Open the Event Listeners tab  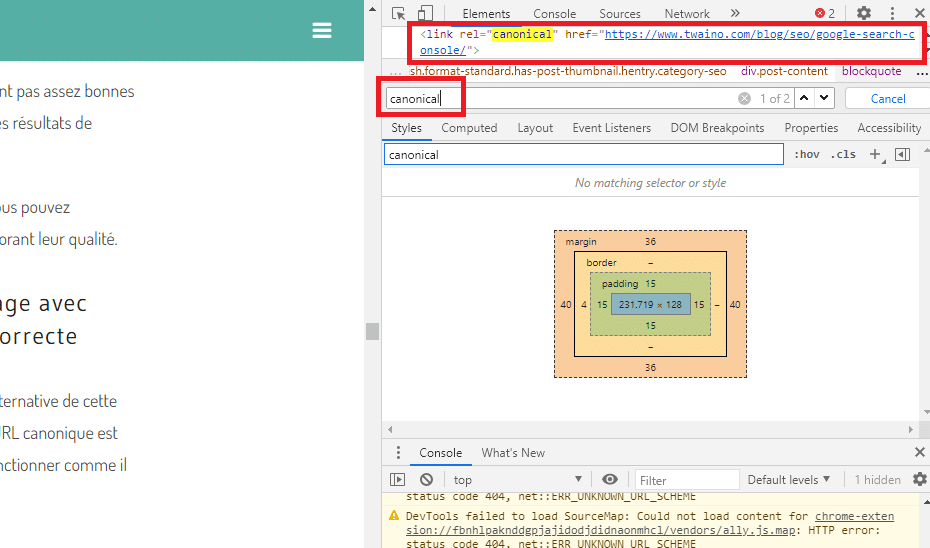point(611,128)
